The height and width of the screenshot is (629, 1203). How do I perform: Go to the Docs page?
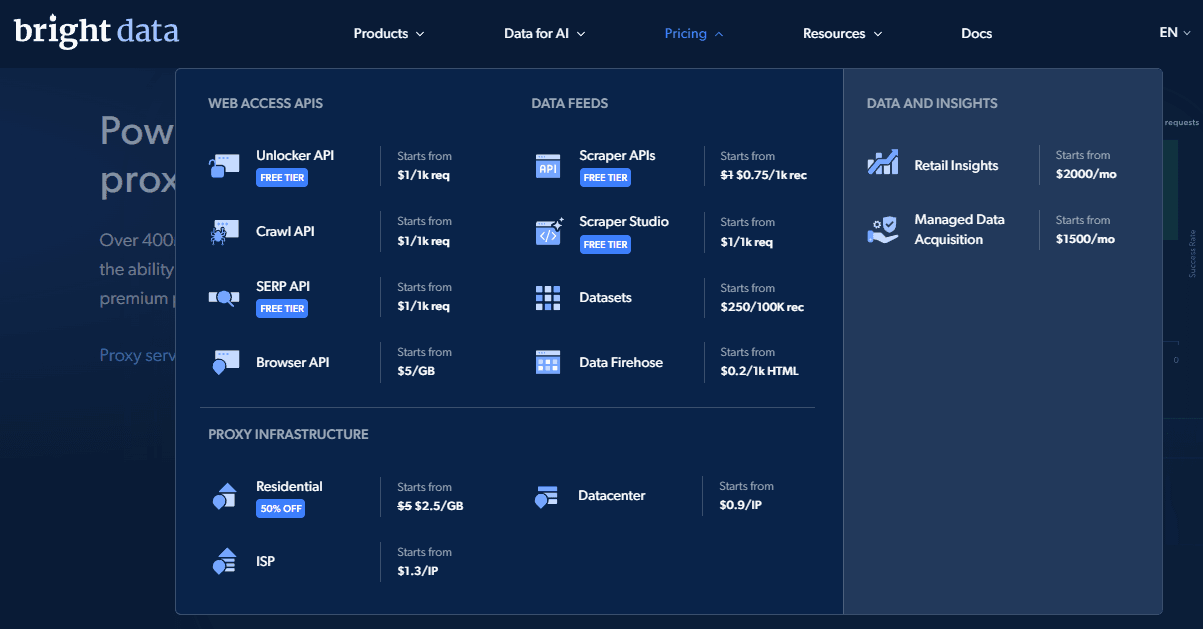coord(977,33)
